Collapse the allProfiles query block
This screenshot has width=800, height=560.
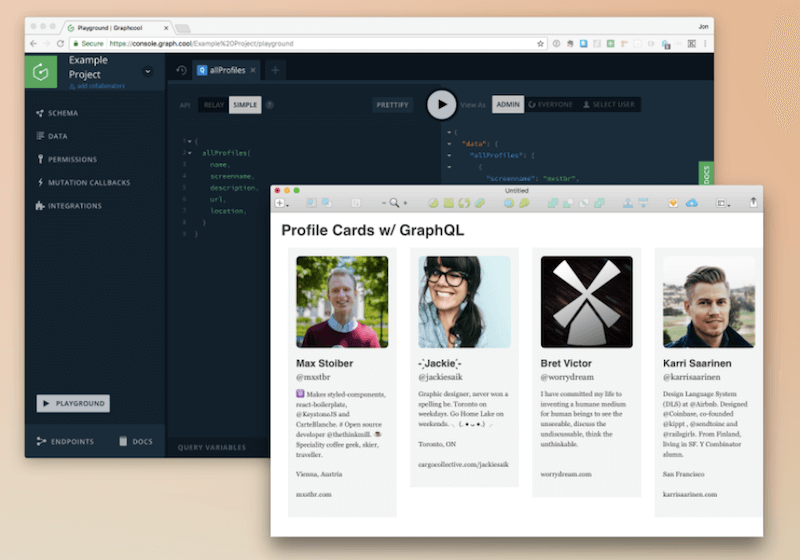pyautogui.click(x=190, y=153)
